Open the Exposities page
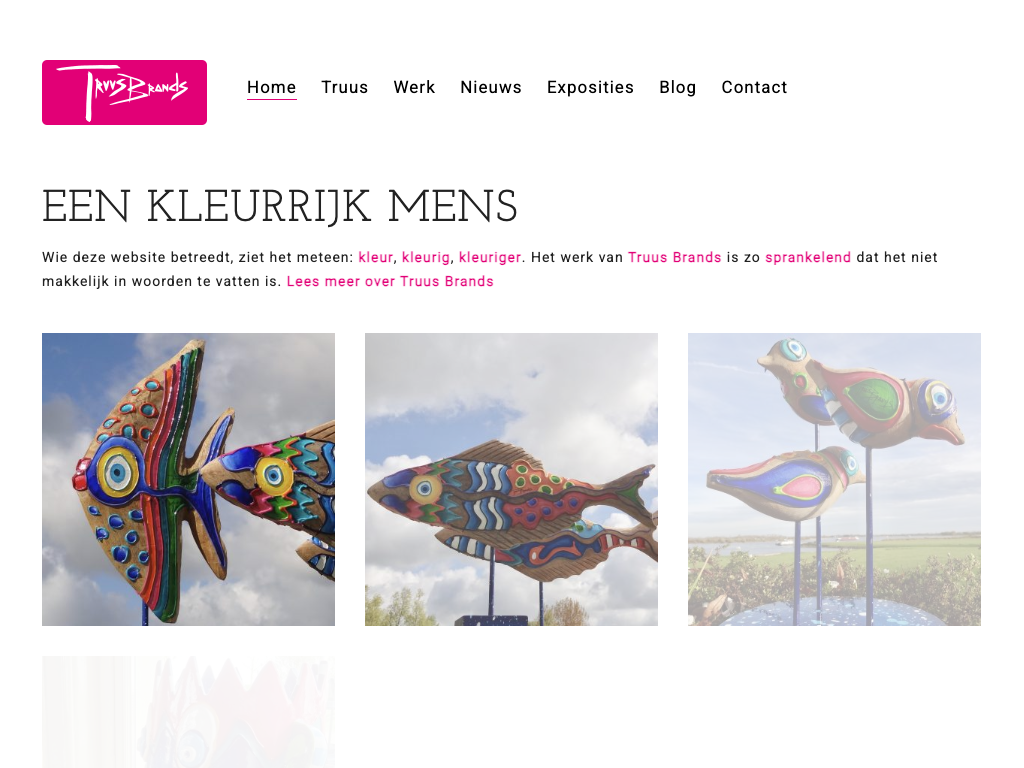 [590, 88]
